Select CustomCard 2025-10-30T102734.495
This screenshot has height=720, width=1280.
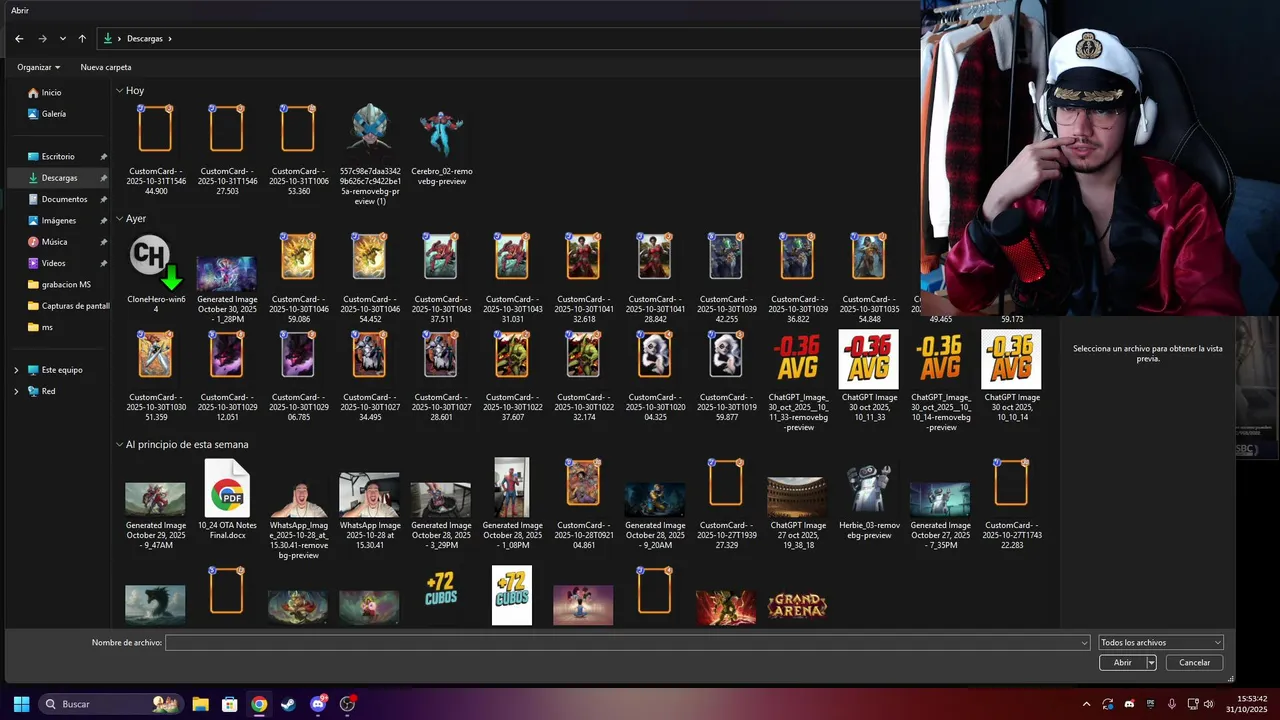point(370,376)
